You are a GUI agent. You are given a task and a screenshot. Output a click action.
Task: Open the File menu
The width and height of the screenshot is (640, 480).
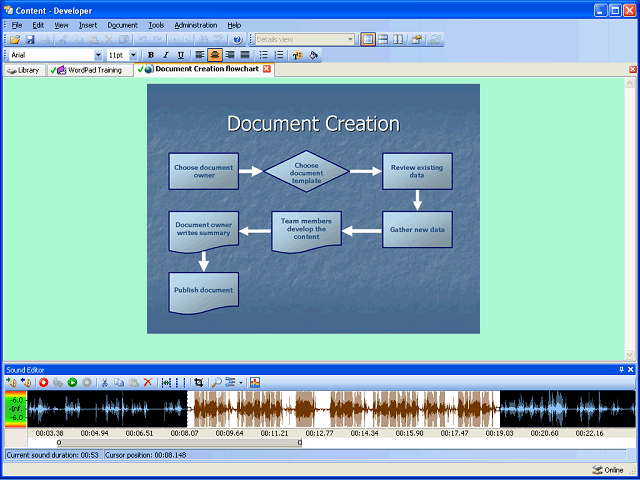[17, 25]
